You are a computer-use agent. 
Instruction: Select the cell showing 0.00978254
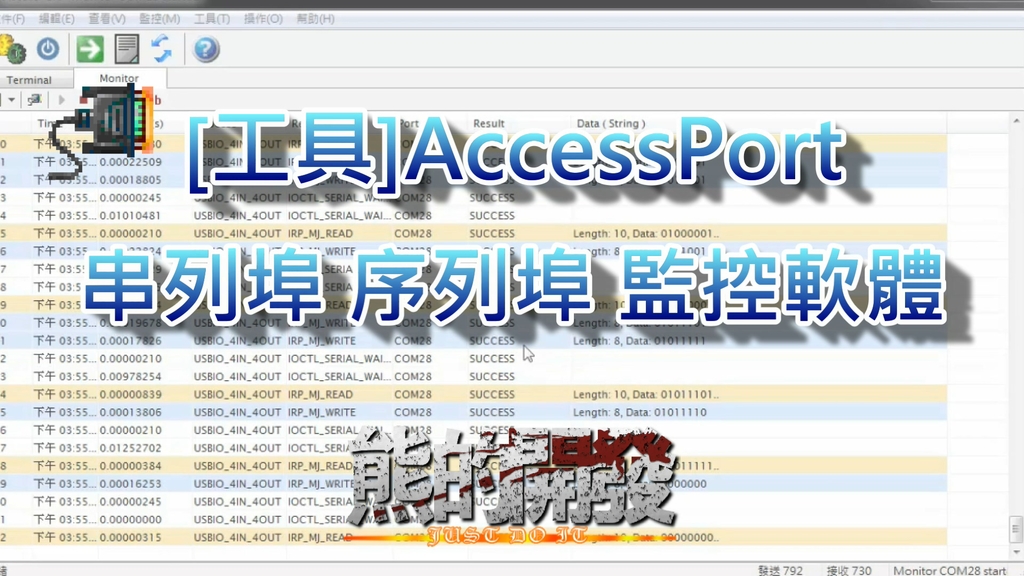[x=131, y=377]
